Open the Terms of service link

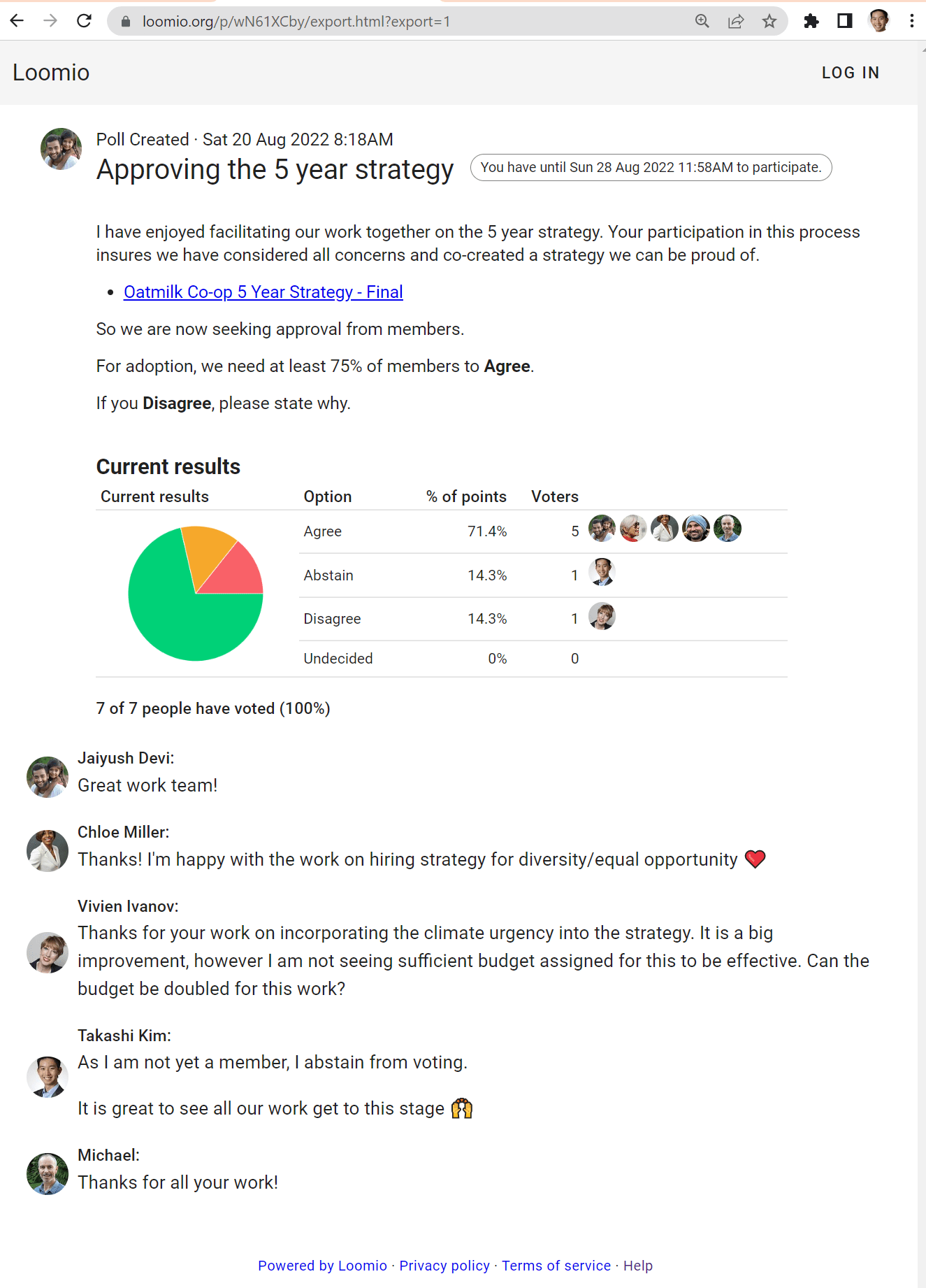(556, 1266)
